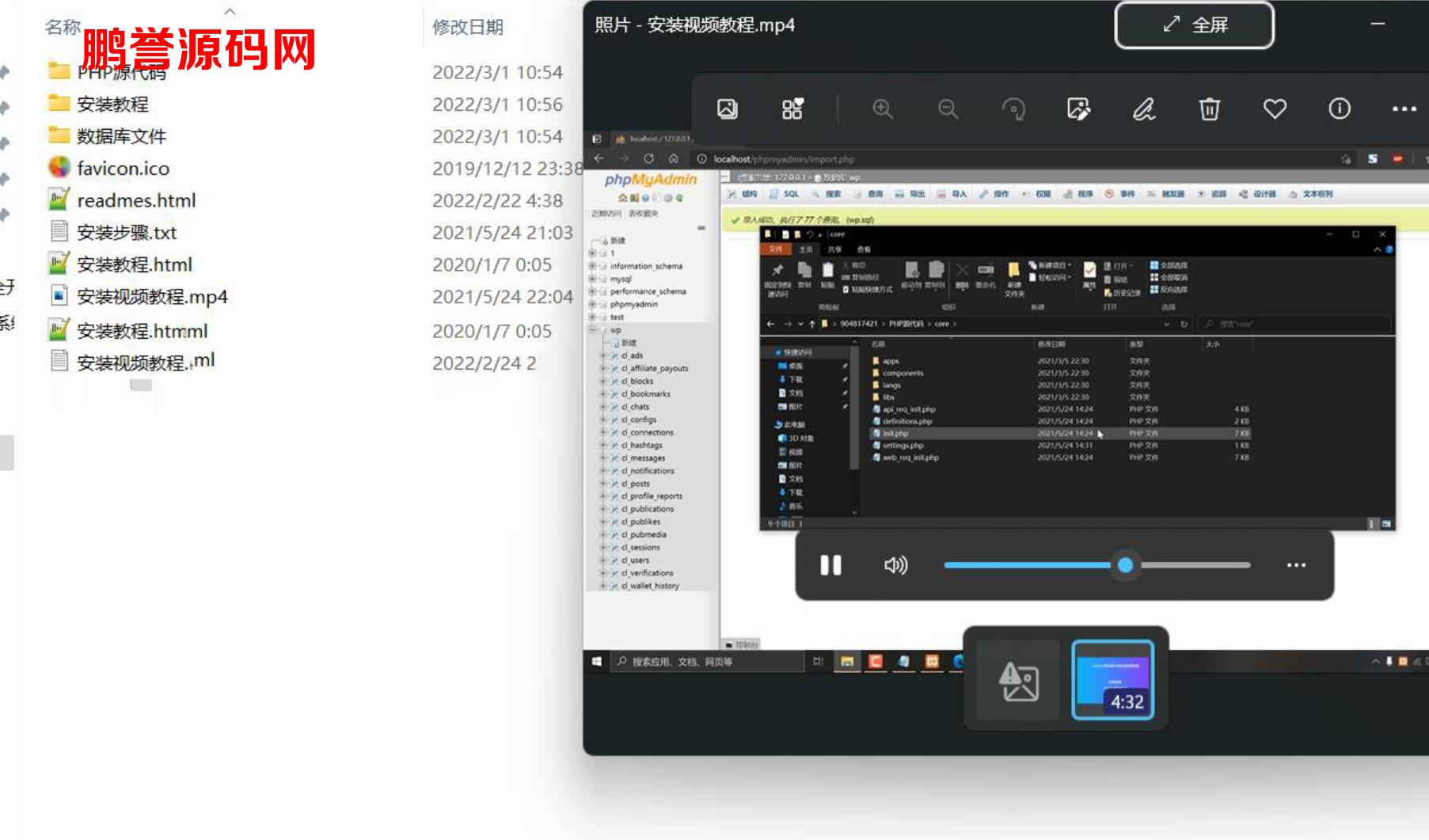Add to favorites with the heart icon
This screenshot has width=1429, height=840.
coord(1275,108)
